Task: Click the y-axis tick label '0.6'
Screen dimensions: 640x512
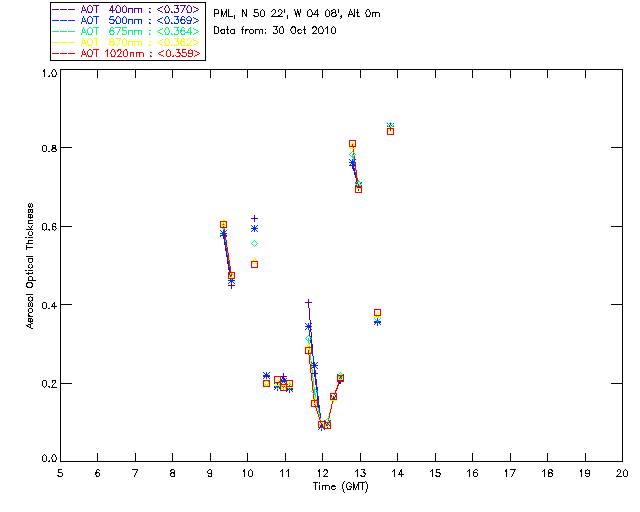Action: coord(49,227)
